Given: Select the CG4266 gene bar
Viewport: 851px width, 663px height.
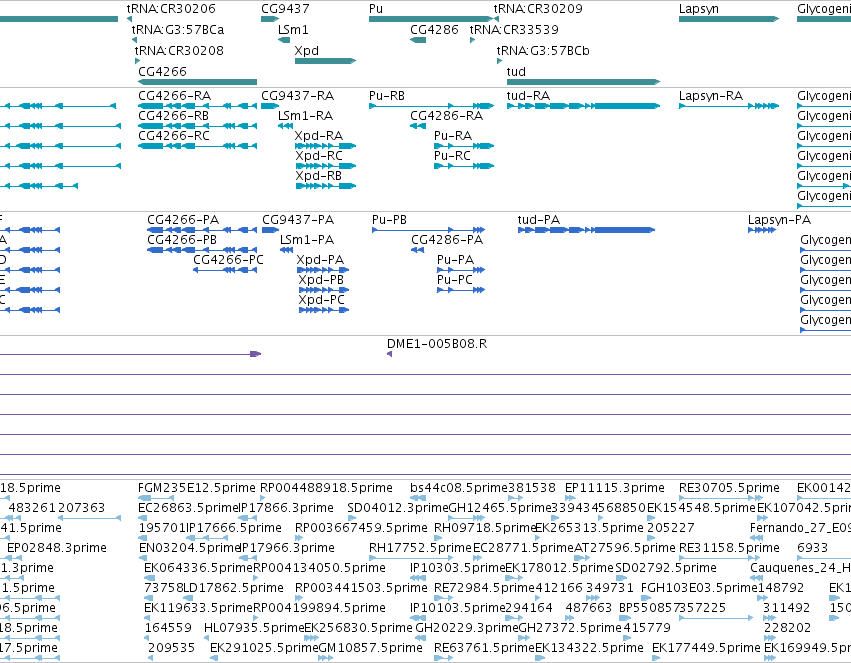Looking at the screenshot, I should [198, 82].
